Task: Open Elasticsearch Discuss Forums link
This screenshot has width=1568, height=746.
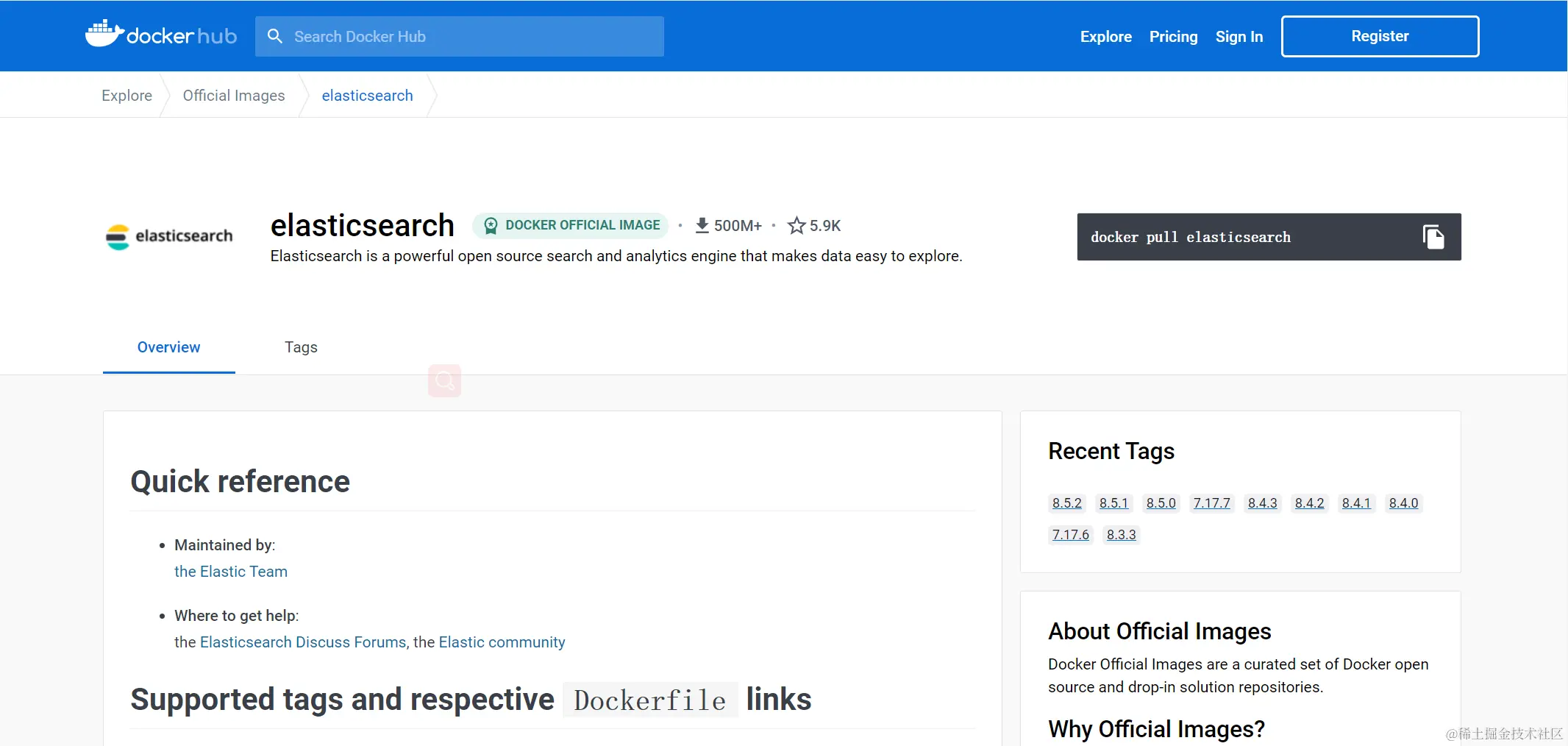Action: [x=303, y=642]
